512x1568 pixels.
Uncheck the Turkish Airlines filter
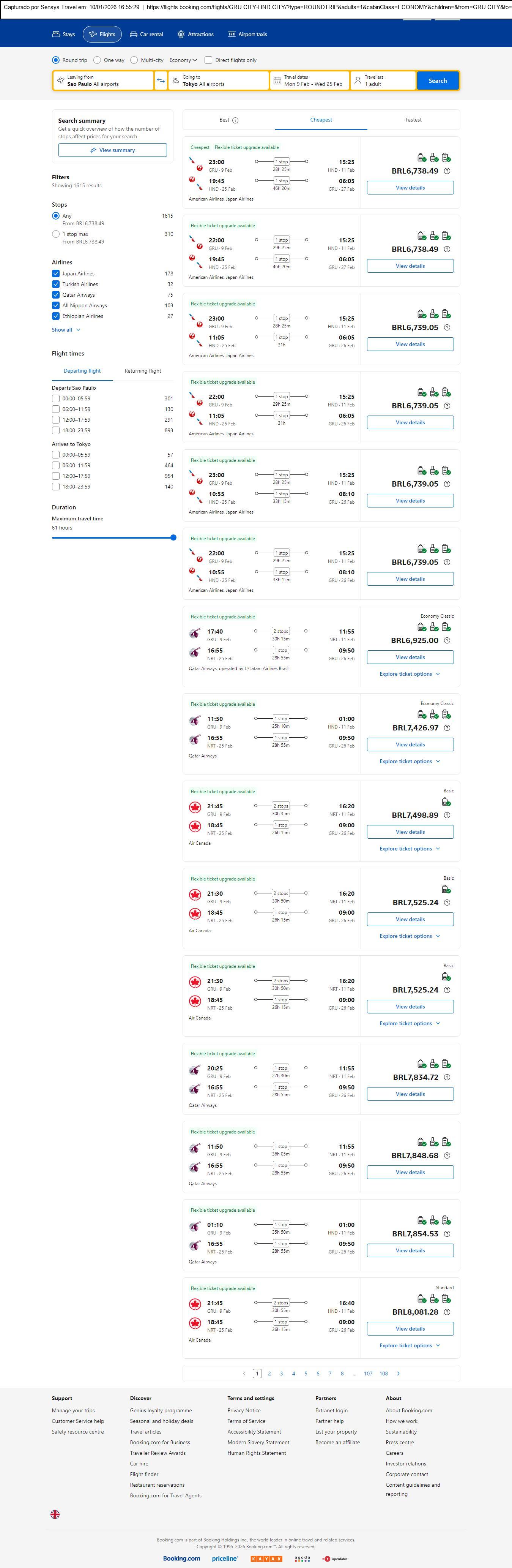pos(56,284)
